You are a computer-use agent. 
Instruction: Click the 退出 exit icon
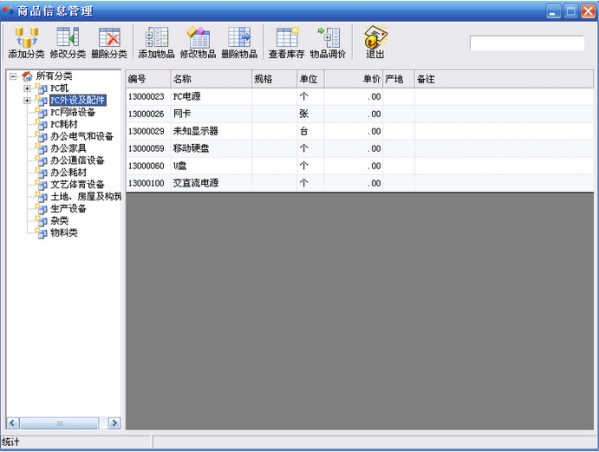pos(375,43)
